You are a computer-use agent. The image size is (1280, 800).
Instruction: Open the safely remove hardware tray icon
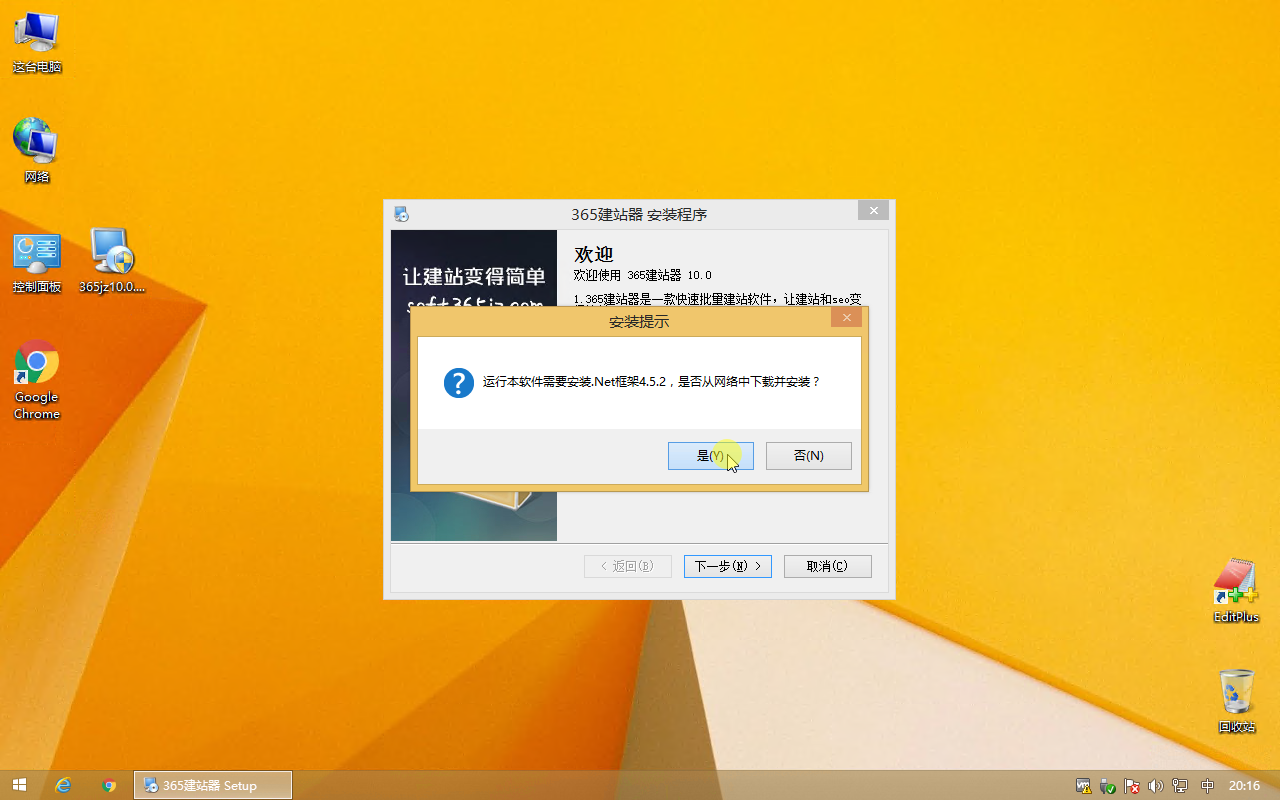1108,786
